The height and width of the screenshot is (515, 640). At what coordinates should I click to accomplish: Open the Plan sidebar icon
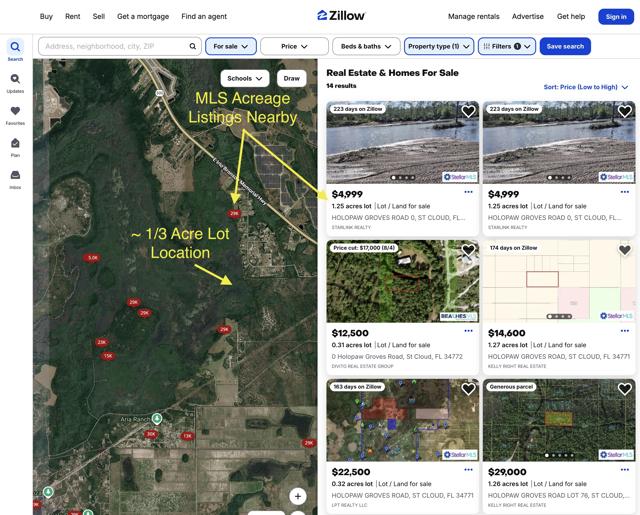pyautogui.click(x=15, y=147)
